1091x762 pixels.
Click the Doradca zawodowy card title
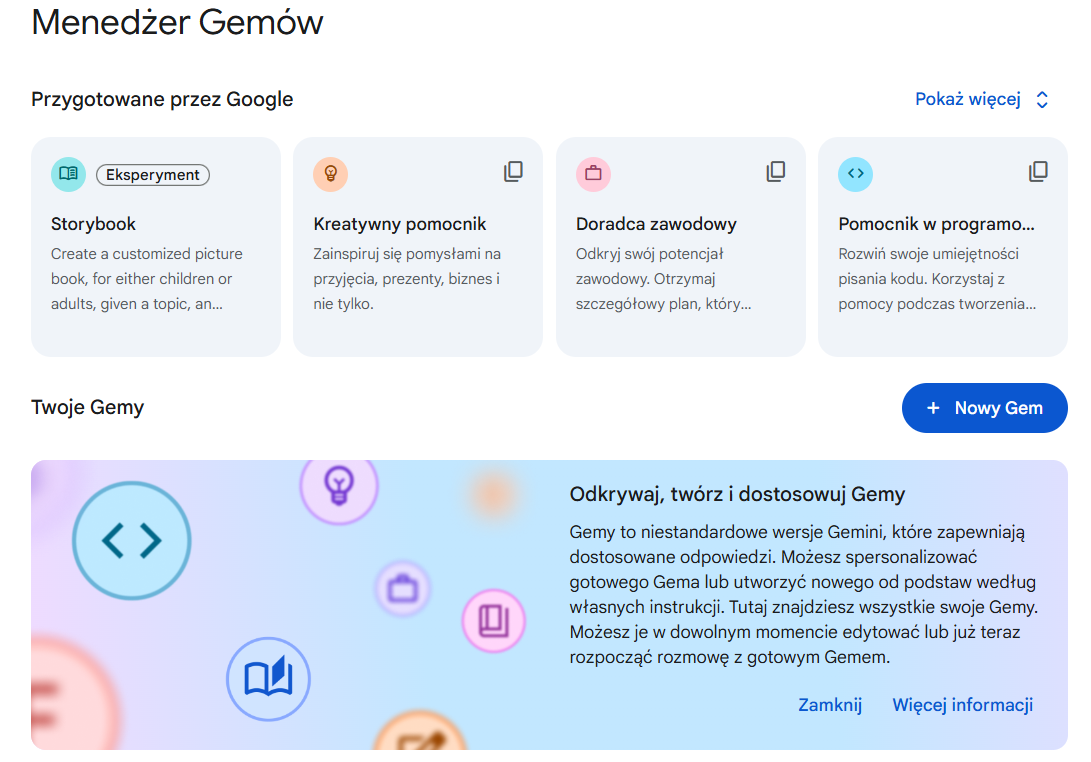(656, 224)
